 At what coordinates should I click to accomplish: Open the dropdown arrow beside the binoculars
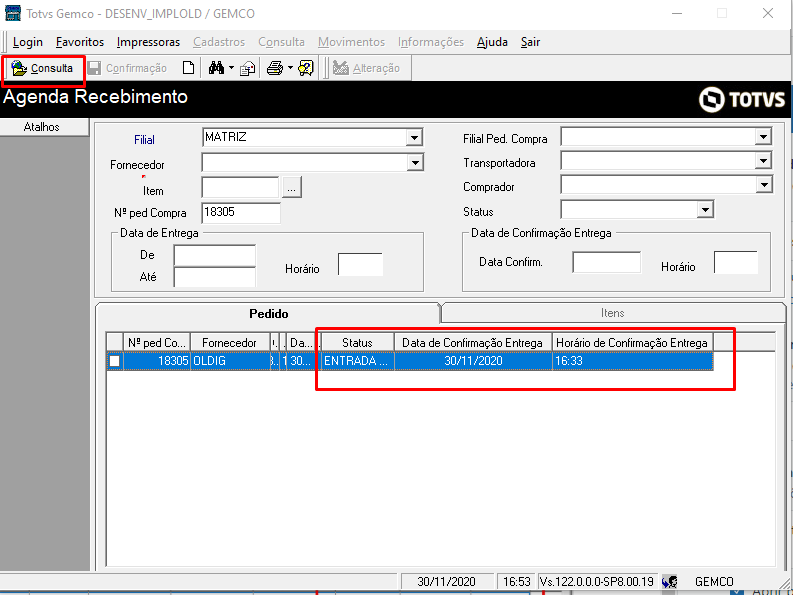coord(231,68)
